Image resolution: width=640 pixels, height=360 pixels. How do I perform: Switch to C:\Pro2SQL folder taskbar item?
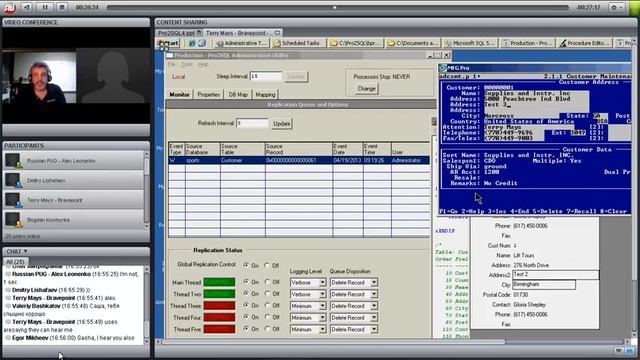(x=355, y=43)
